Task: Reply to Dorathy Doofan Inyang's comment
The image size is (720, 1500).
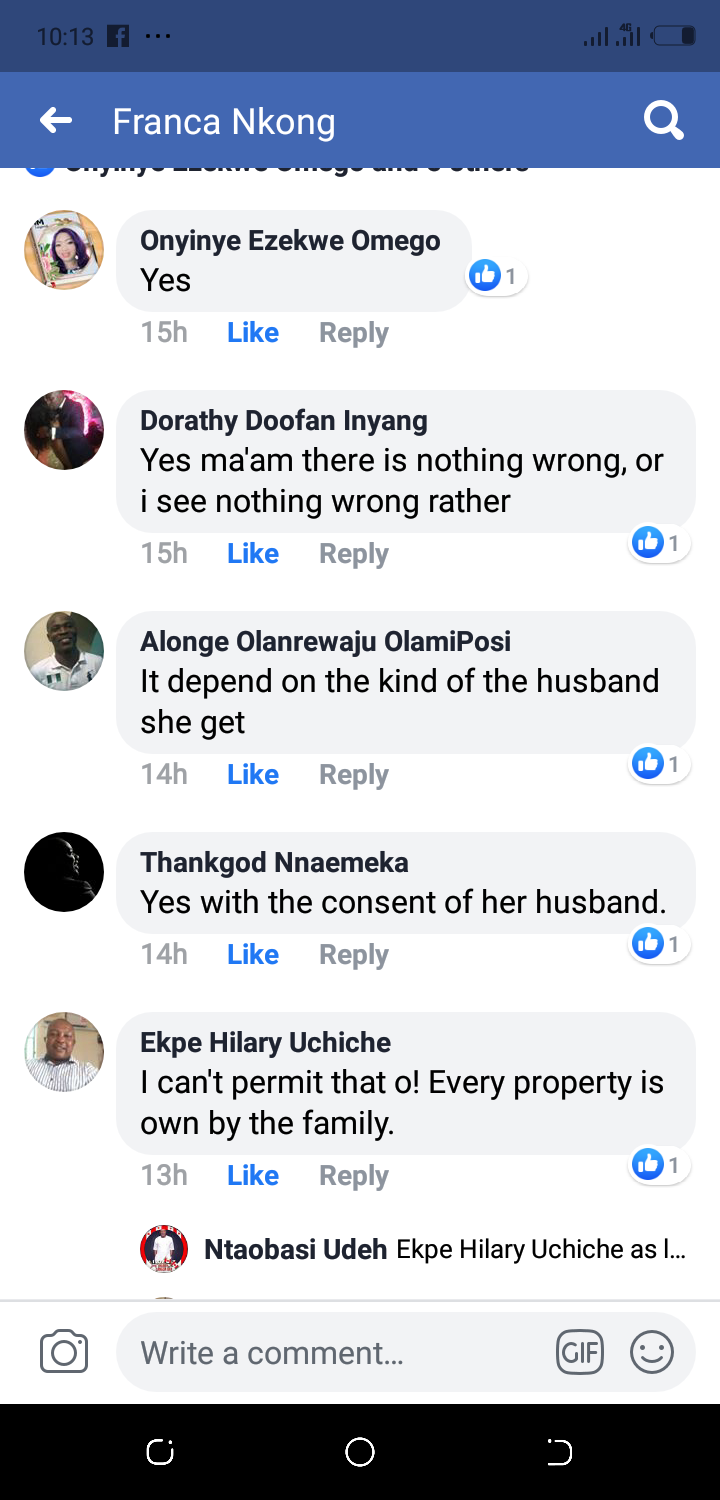Action: [353, 554]
